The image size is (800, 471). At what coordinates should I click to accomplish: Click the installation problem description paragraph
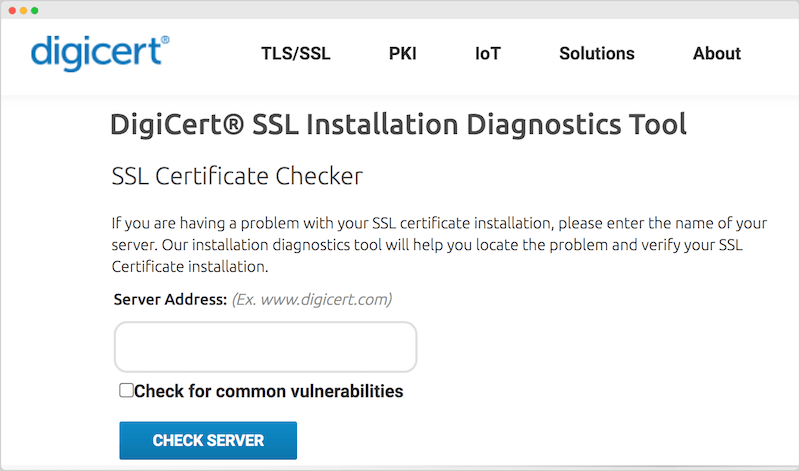tap(439, 245)
